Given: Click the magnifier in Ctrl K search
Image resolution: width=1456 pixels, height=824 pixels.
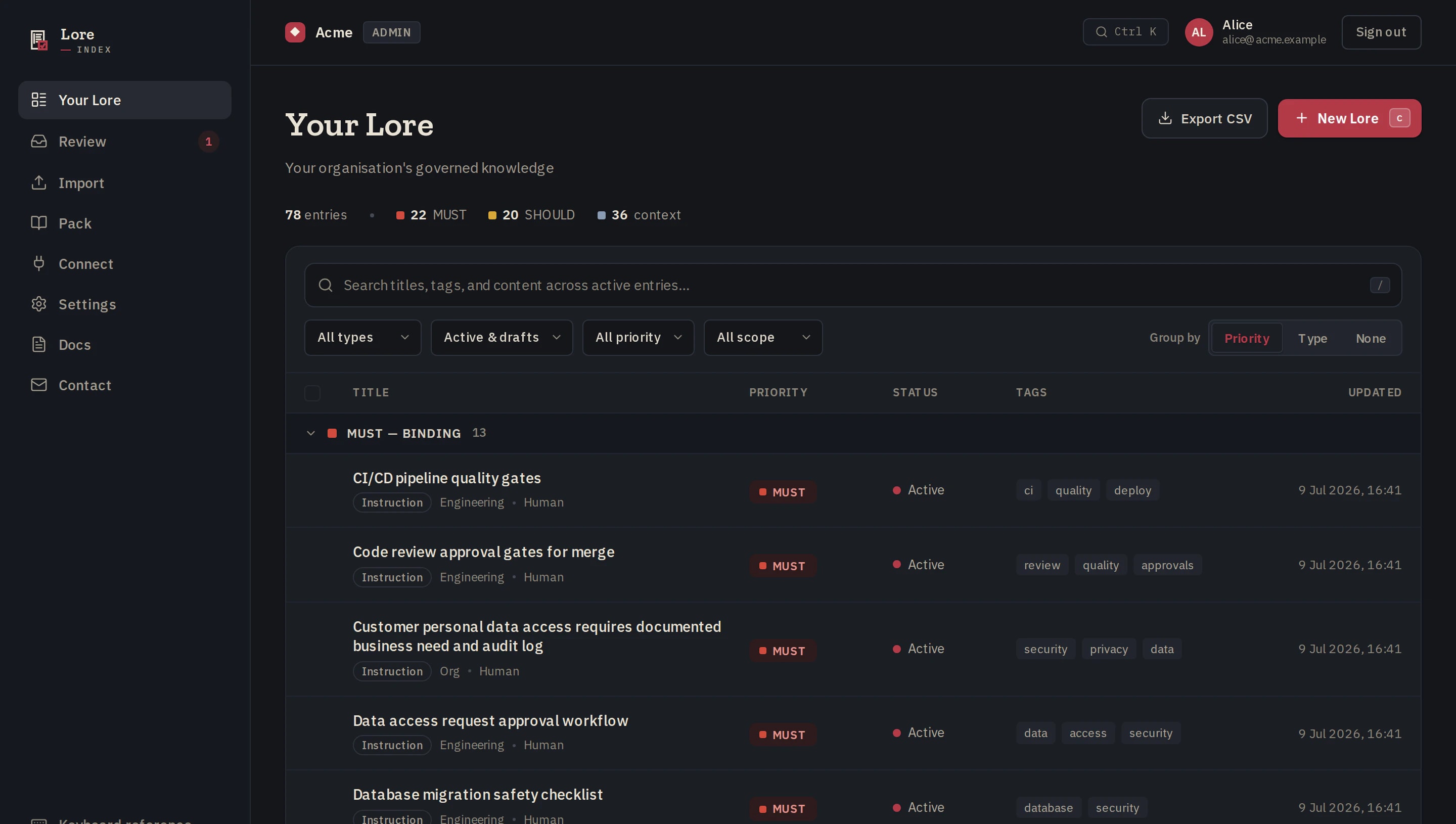Looking at the screenshot, I should point(1101,32).
